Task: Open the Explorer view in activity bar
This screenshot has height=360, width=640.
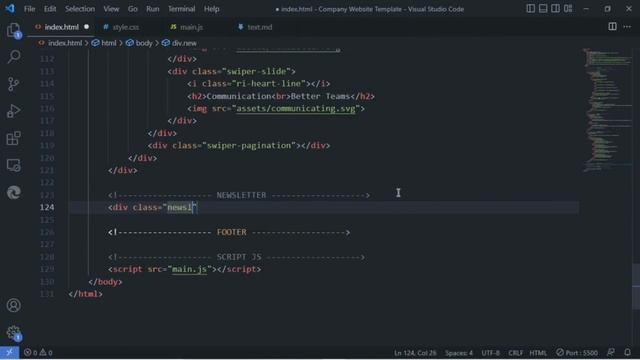Action: (x=13, y=30)
